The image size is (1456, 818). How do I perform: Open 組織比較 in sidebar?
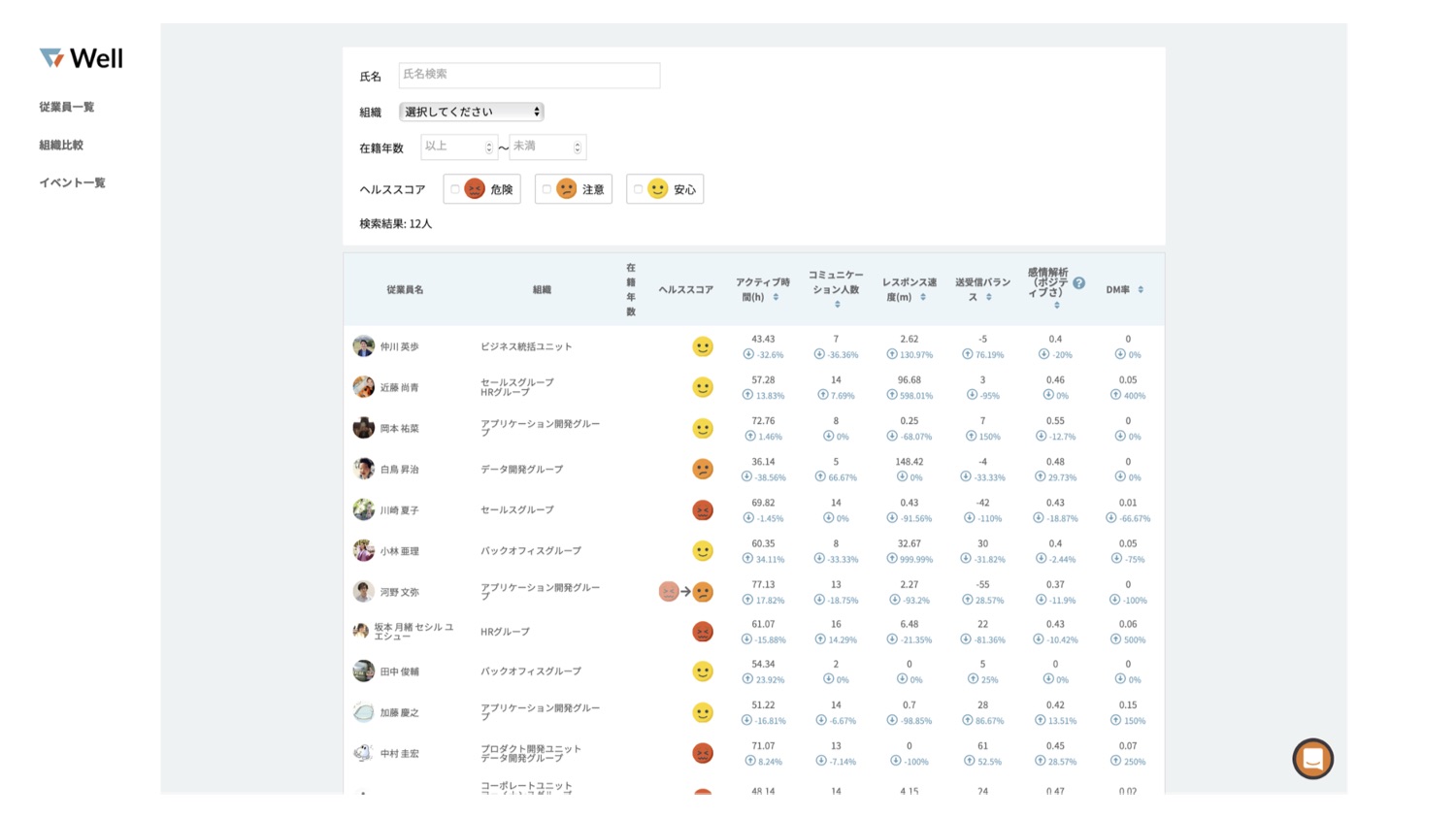61,145
